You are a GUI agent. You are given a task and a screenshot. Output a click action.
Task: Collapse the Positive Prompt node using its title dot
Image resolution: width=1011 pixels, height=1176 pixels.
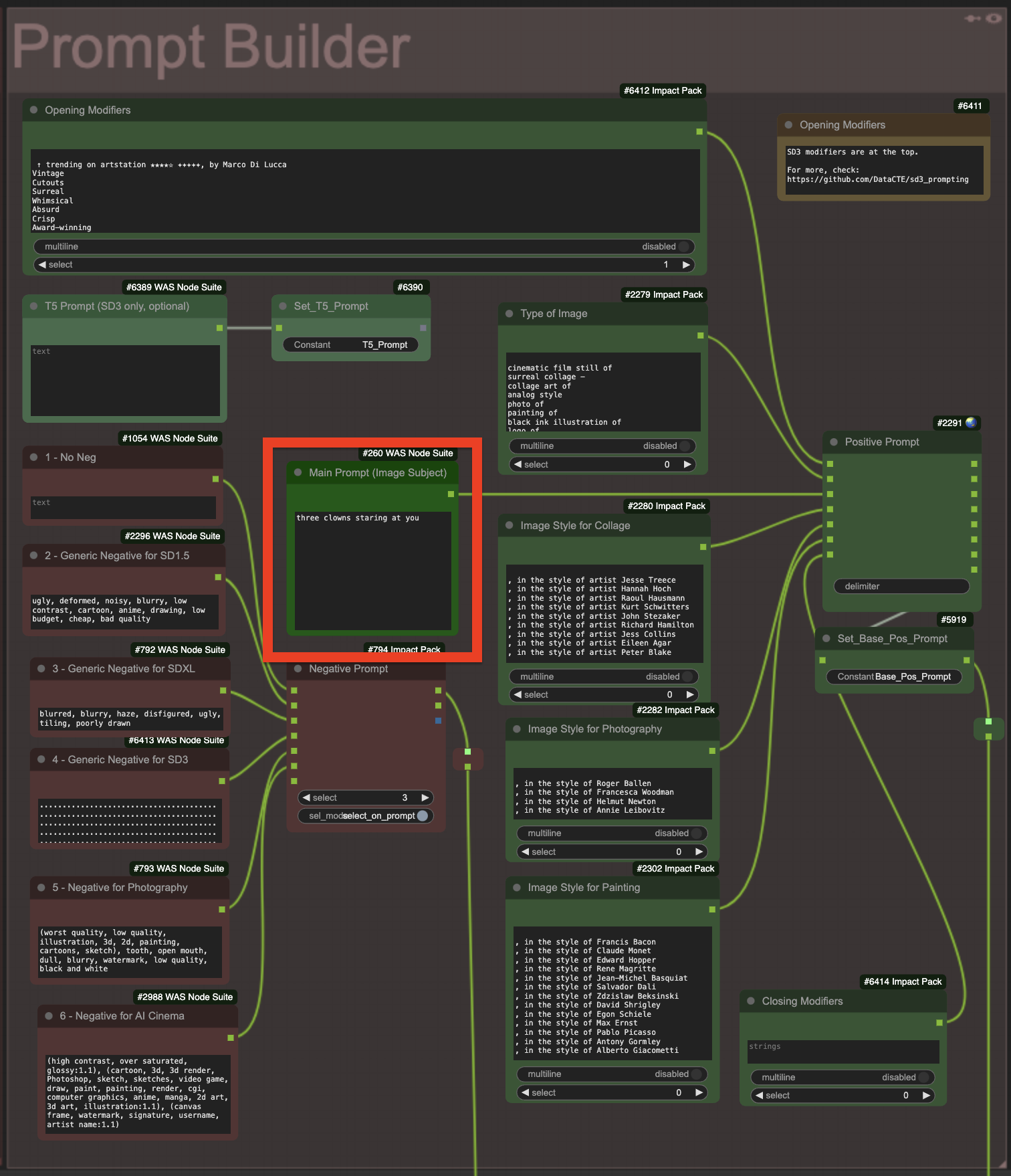coord(834,442)
